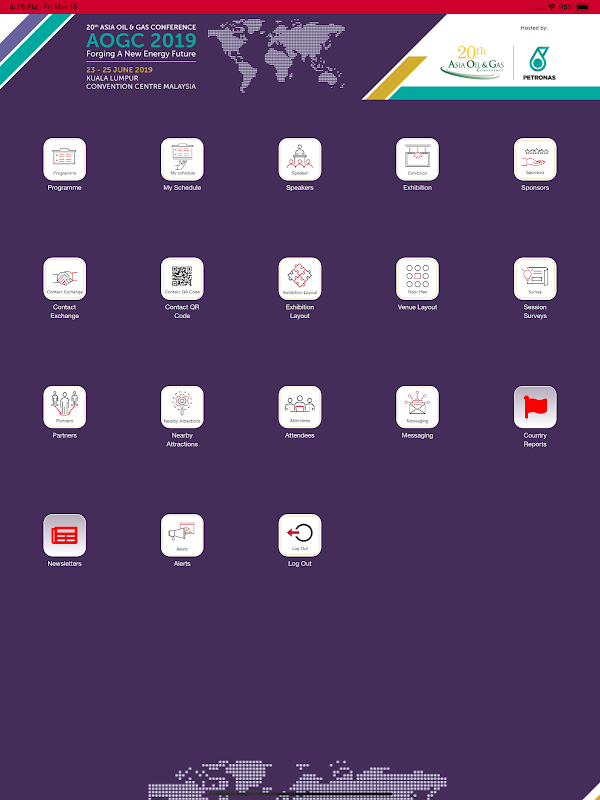Screen dimensions: 600x800
Task: Open the Exhibition Layout puzzle icon
Action: pyautogui.click(x=300, y=279)
